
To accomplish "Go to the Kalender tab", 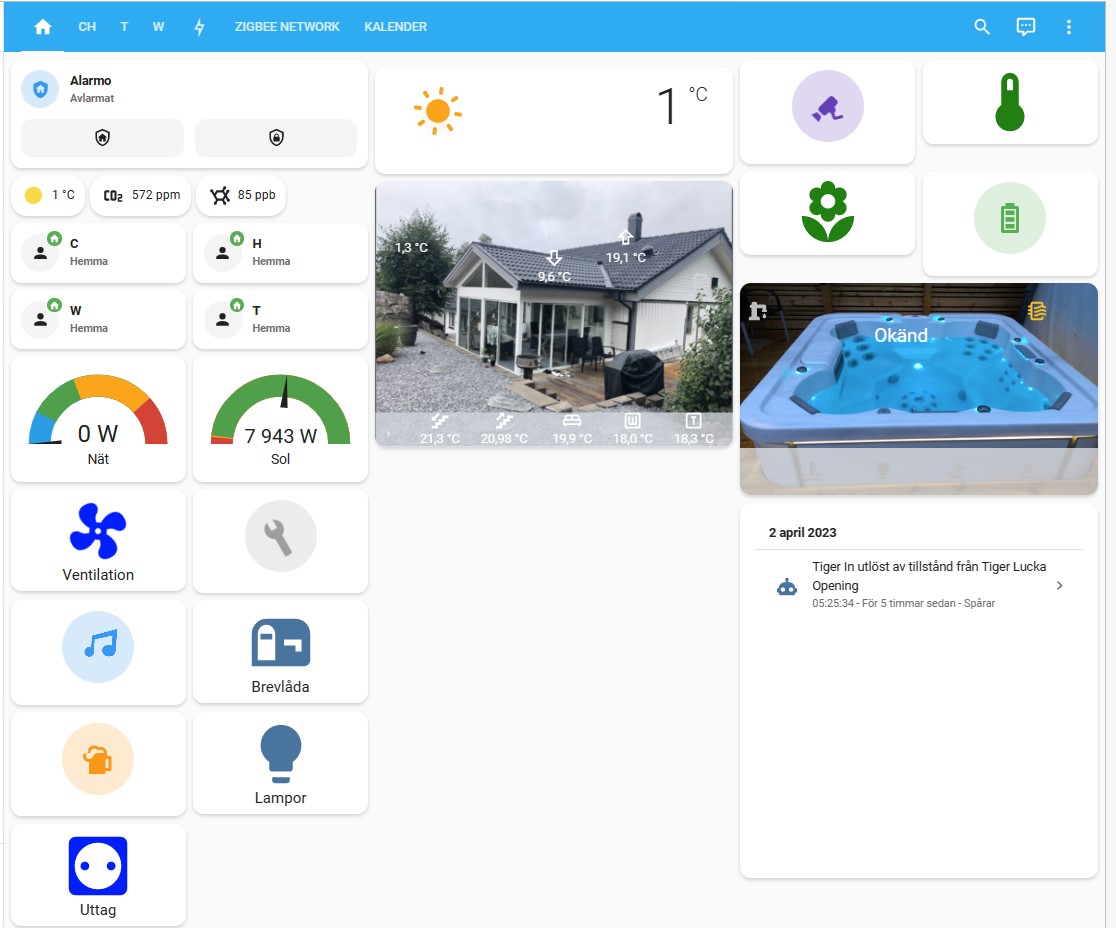I will (x=396, y=27).
